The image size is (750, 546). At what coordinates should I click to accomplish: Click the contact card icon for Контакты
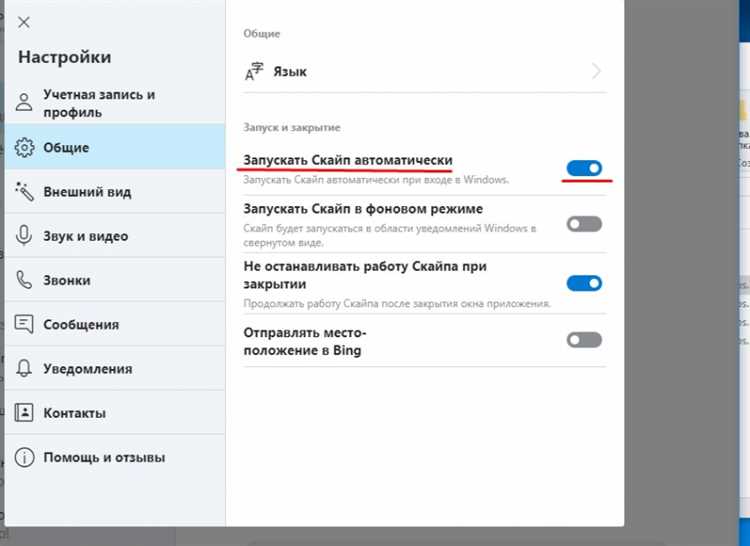coord(25,413)
